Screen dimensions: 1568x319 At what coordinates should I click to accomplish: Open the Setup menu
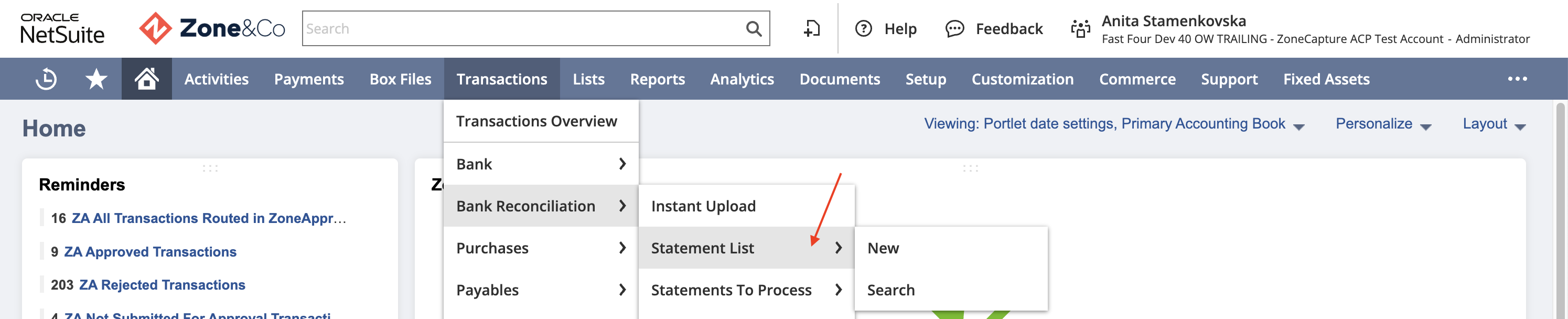[x=925, y=79]
